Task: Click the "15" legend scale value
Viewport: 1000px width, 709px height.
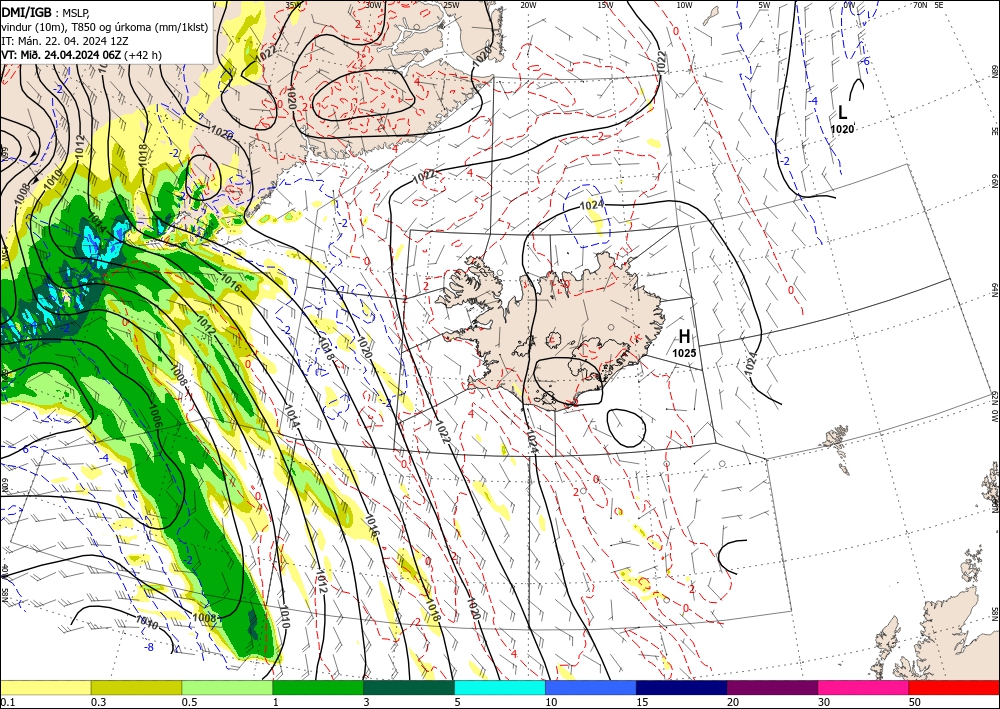Action: click(x=642, y=702)
